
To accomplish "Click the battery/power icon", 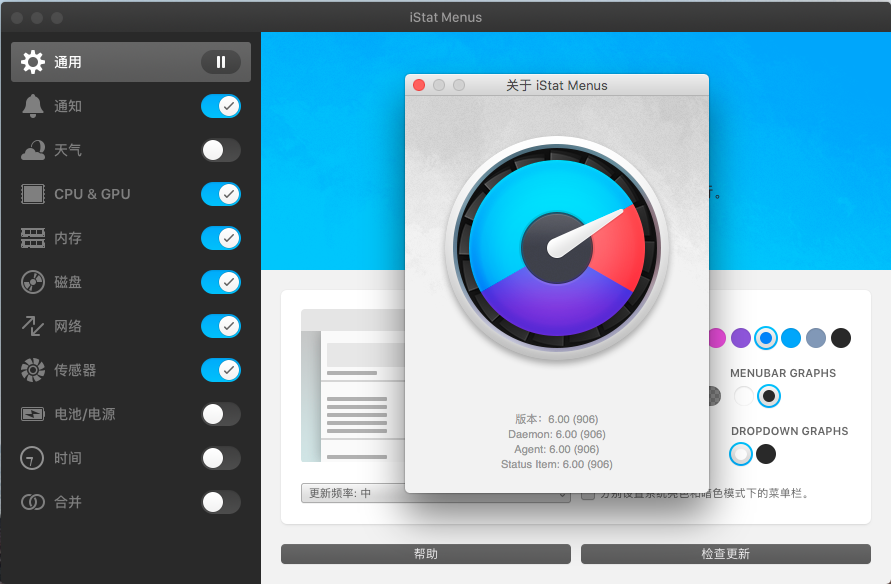I will (x=33, y=414).
